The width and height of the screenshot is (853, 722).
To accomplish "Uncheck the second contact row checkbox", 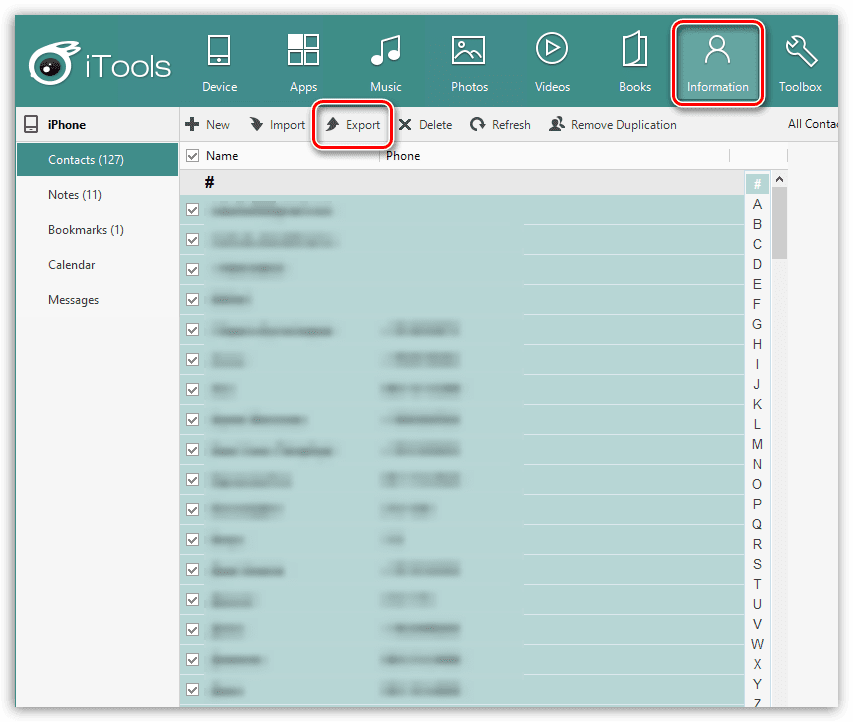I will click(x=193, y=239).
